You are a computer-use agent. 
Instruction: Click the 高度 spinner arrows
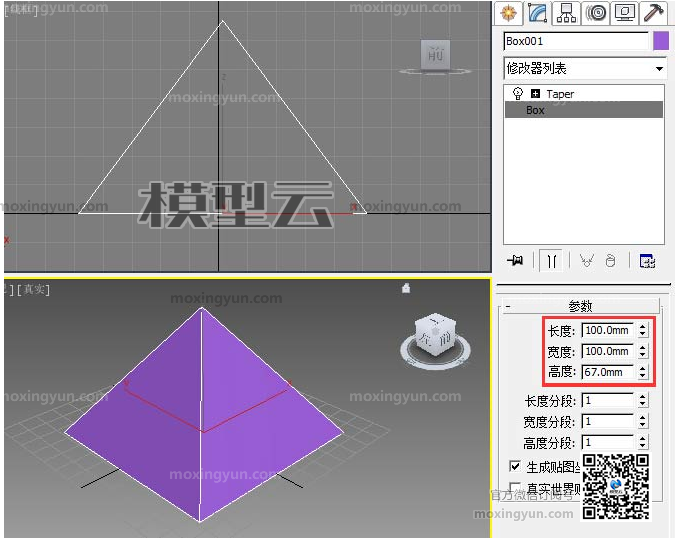coord(643,372)
